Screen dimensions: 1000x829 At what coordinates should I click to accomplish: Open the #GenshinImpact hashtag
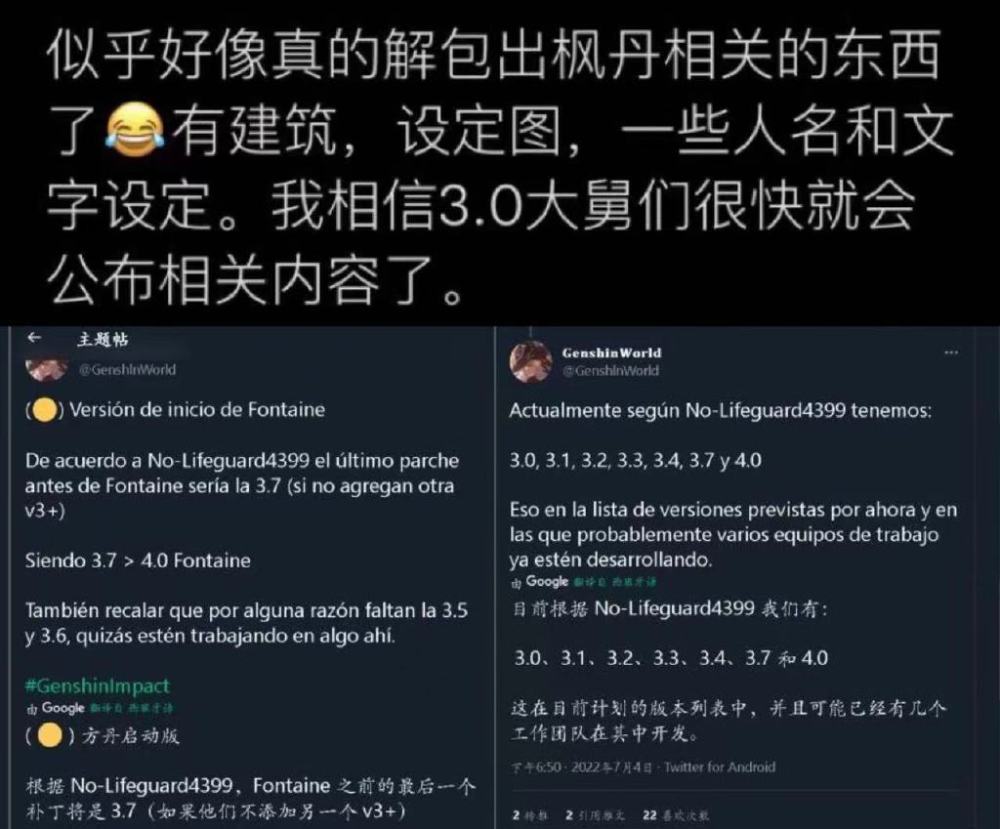tap(97, 686)
